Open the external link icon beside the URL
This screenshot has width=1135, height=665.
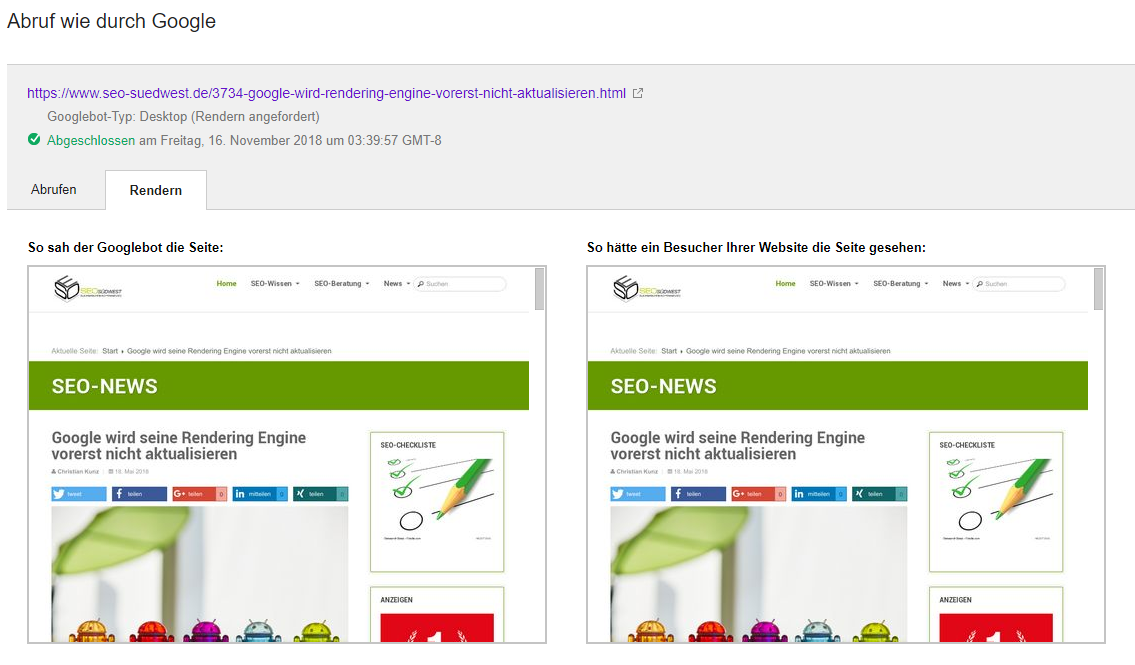point(638,93)
